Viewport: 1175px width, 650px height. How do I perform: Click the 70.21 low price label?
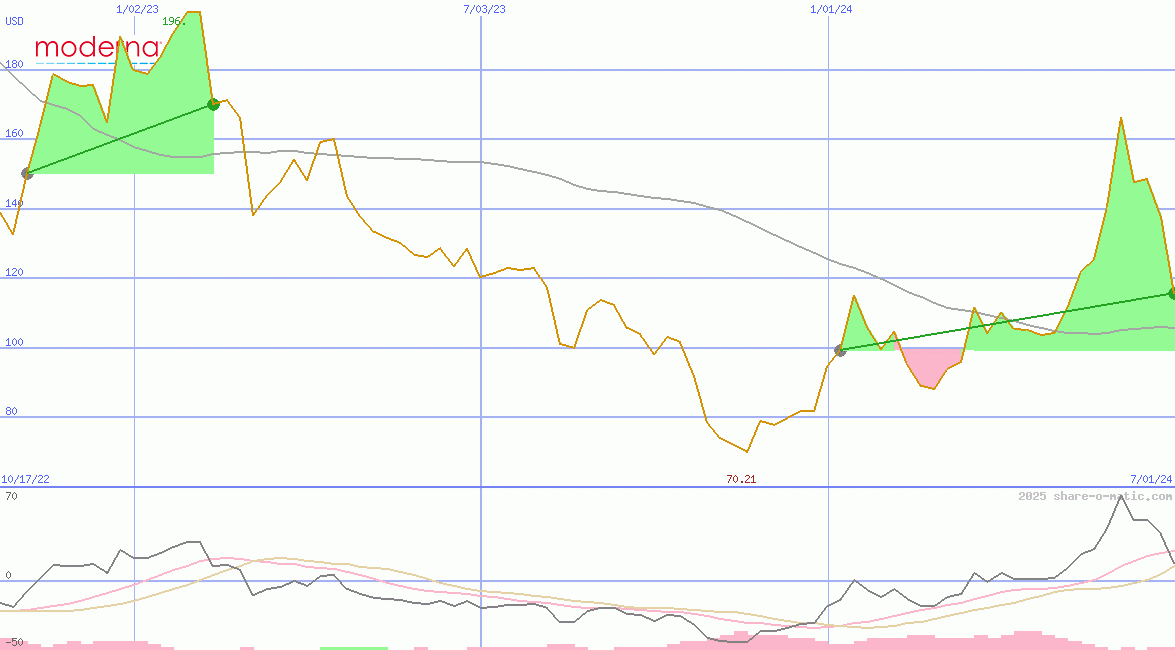741,479
